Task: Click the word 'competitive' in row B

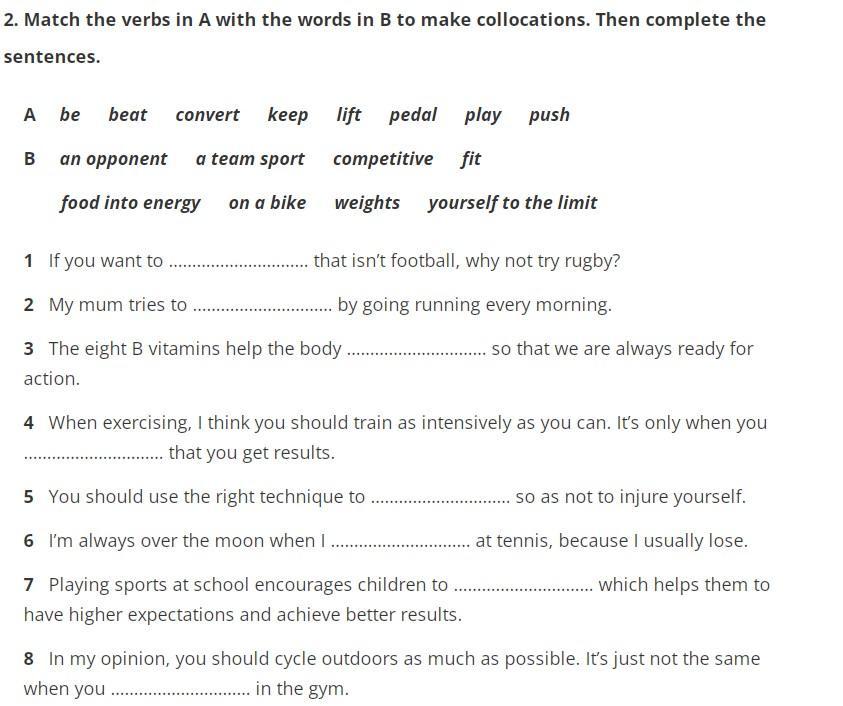Action: [383, 159]
